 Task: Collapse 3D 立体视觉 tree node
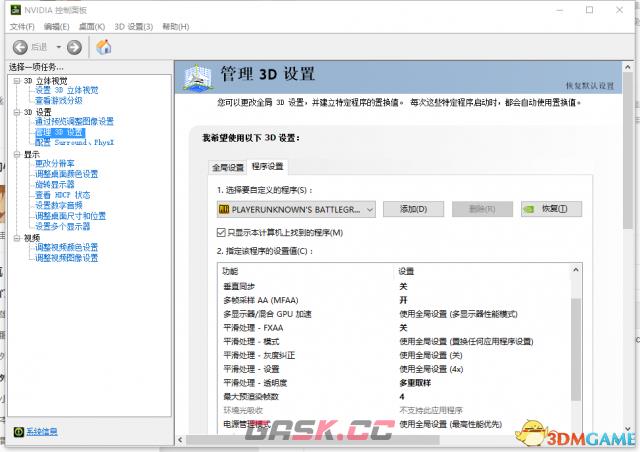(x=17, y=81)
